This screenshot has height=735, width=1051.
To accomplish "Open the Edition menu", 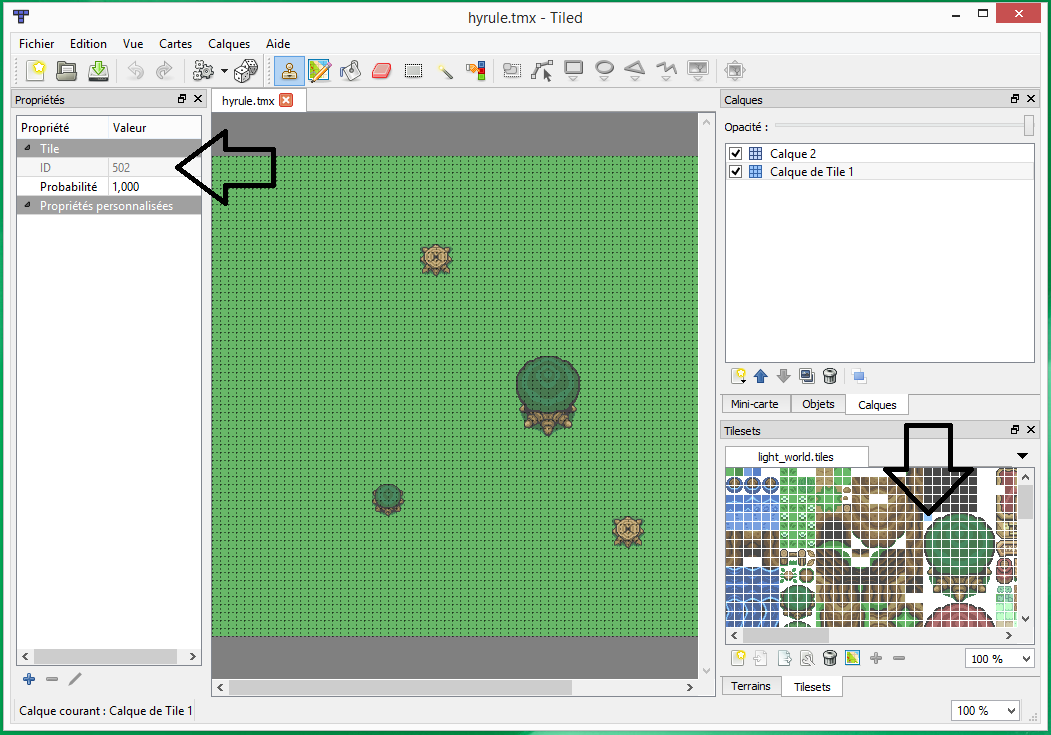I will [88, 44].
